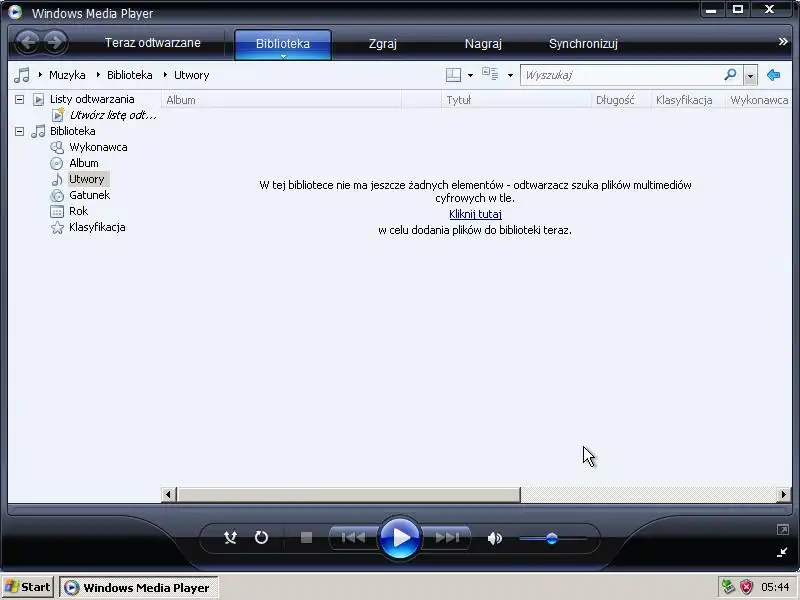The image size is (800, 600).
Task: Open the Nagraj tab
Action: pos(483,44)
